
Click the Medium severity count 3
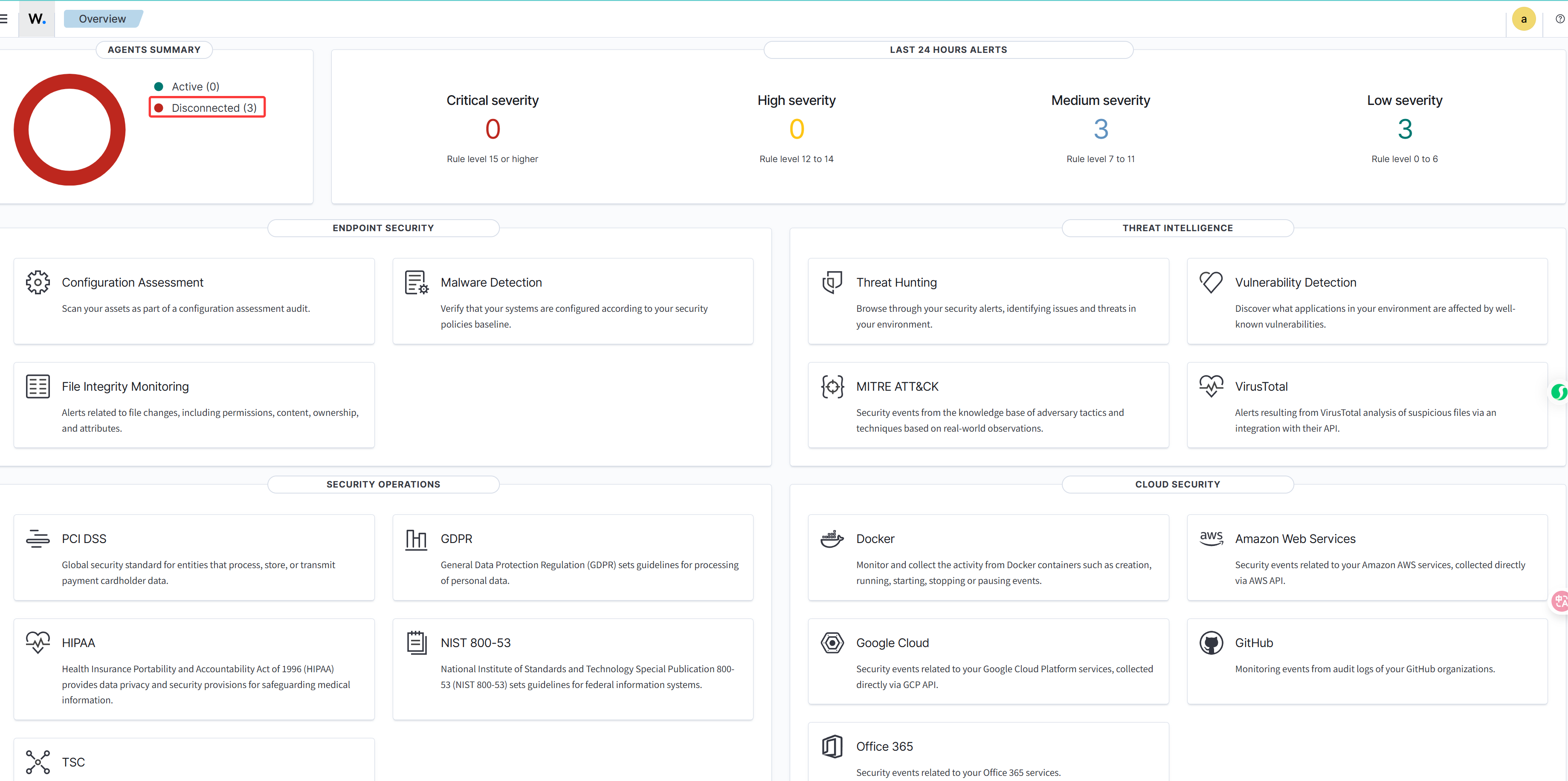[1101, 129]
